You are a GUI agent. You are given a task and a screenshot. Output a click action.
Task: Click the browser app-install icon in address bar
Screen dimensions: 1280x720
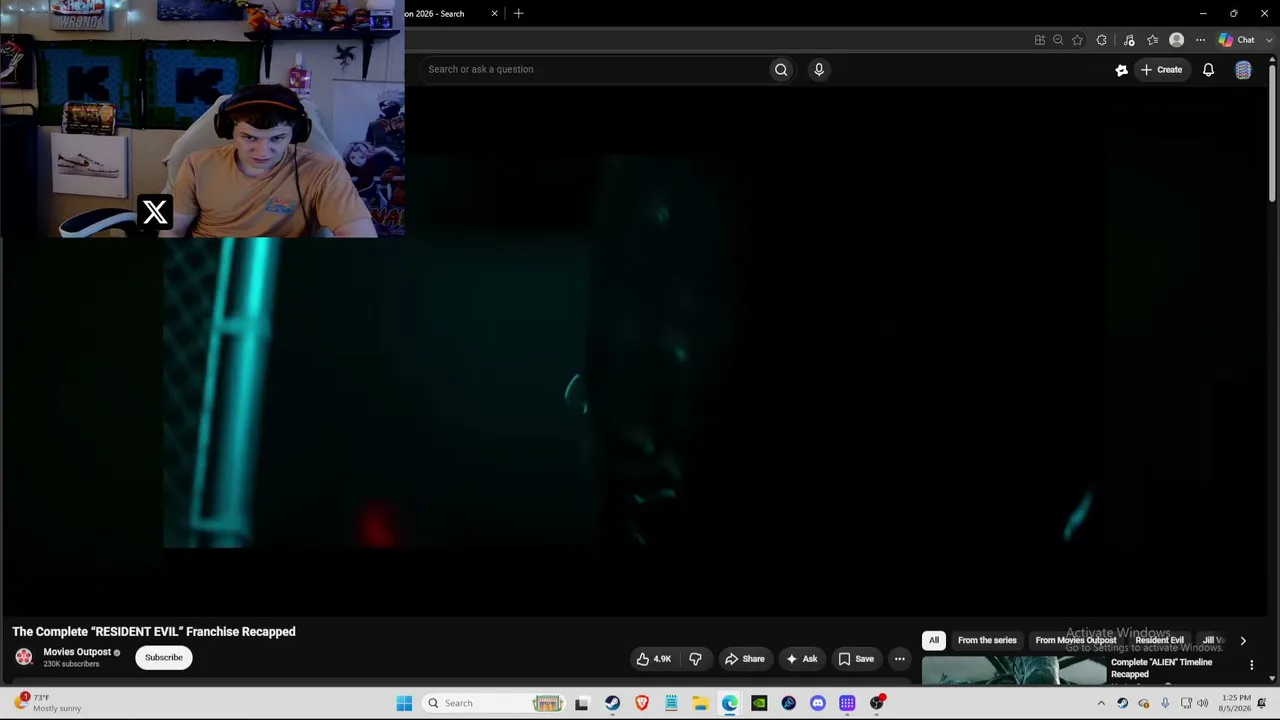pos(1040,40)
